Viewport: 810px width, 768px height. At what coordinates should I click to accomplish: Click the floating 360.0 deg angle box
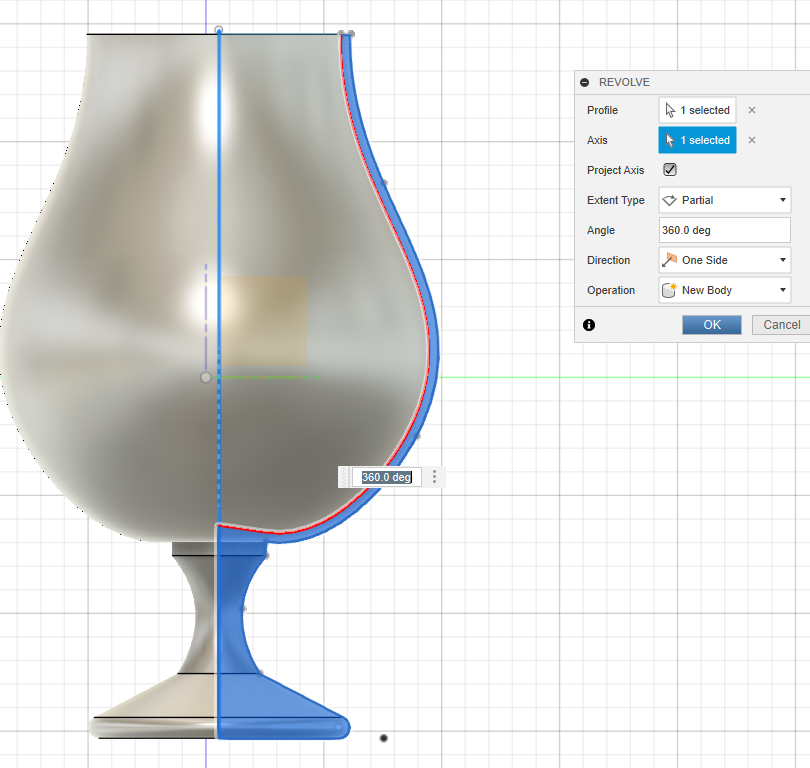[x=386, y=477]
